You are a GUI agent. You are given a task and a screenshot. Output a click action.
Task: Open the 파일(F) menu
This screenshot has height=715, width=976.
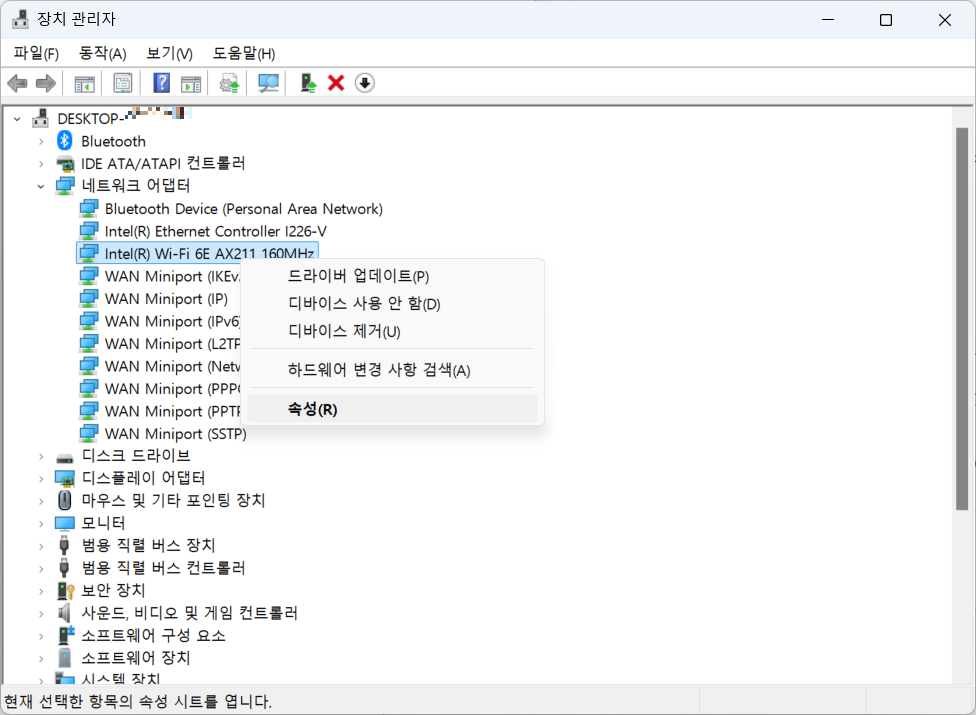click(x=36, y=54)
